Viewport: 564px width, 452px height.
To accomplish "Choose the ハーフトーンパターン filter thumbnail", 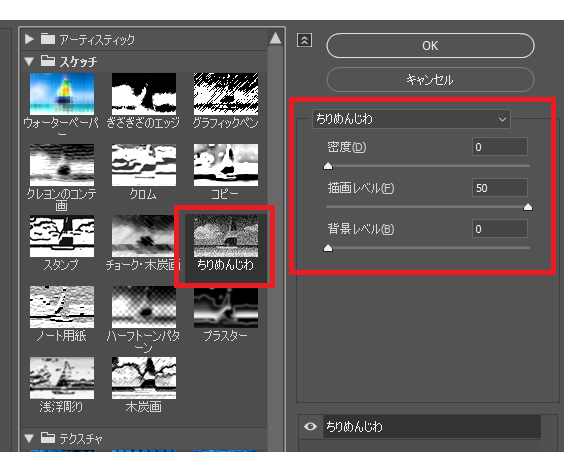I will point(144,307).
